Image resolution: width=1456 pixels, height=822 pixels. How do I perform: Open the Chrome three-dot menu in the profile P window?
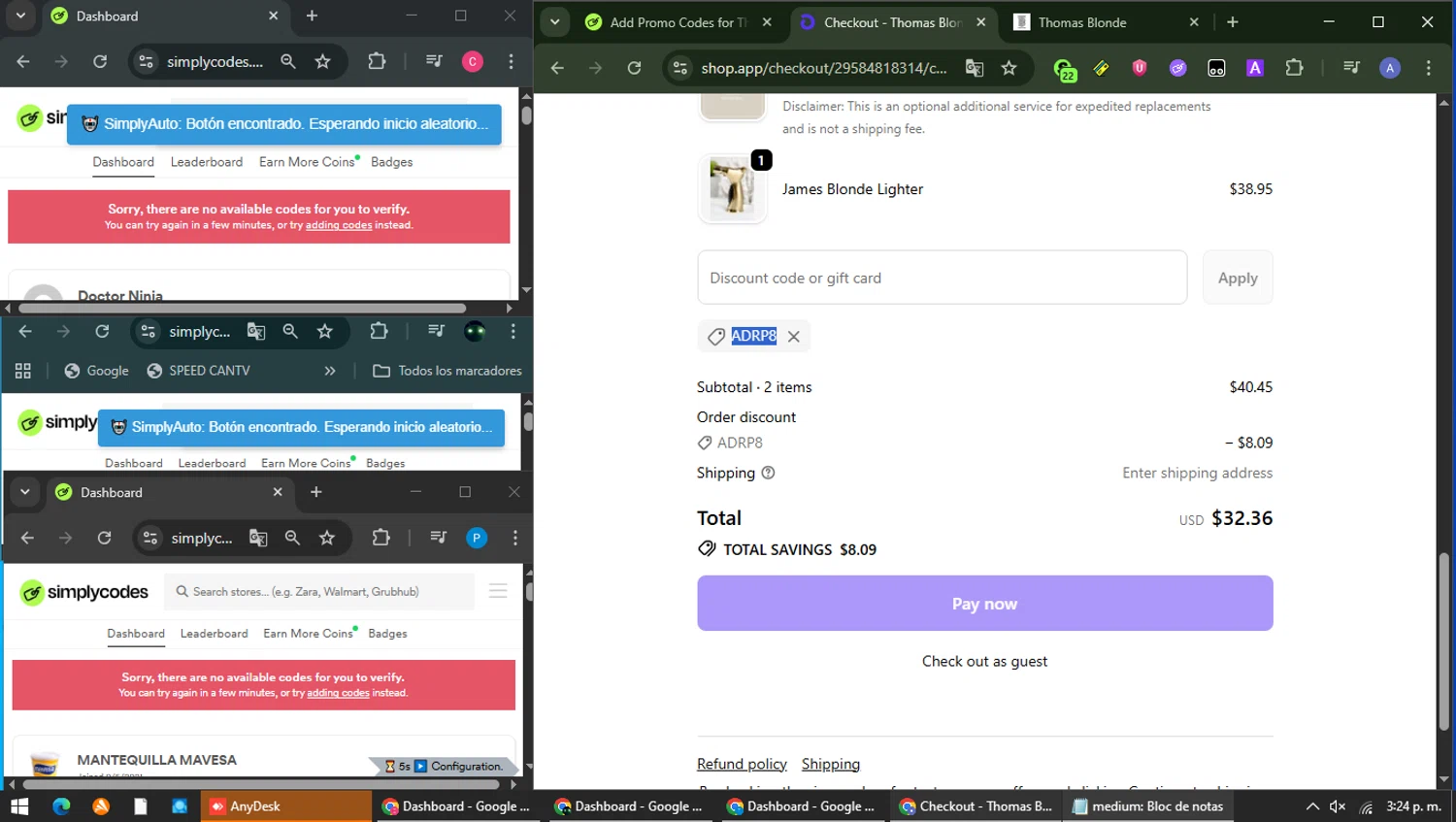point(515,538)
